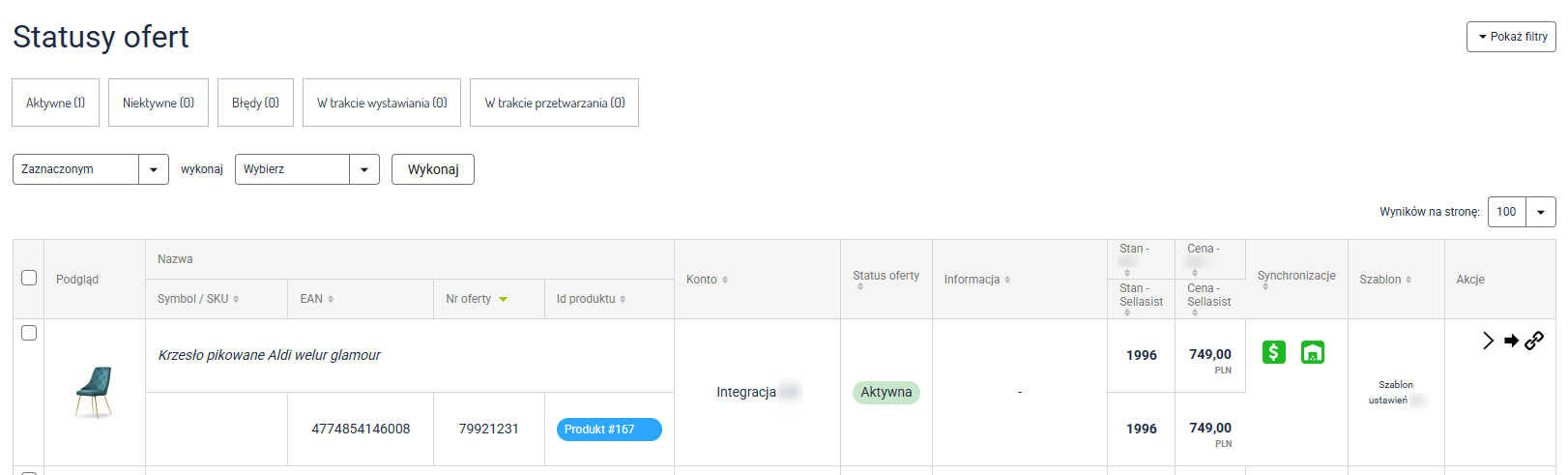Click the solid black arrow action icon

(x=1511, y=341)
